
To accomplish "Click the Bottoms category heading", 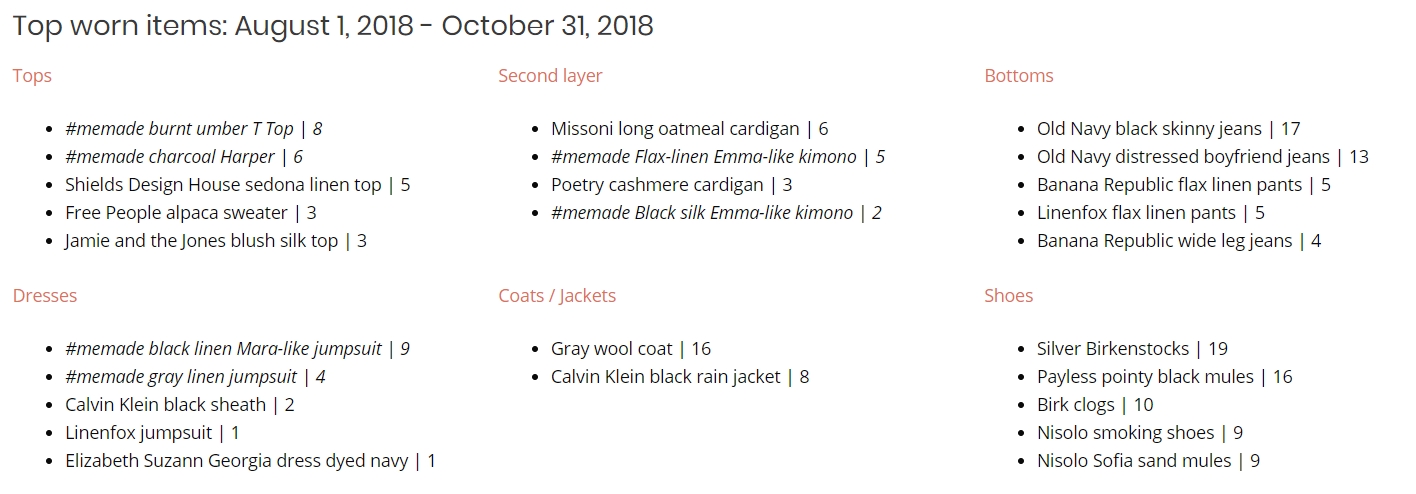I will [x=1019, y=76].
